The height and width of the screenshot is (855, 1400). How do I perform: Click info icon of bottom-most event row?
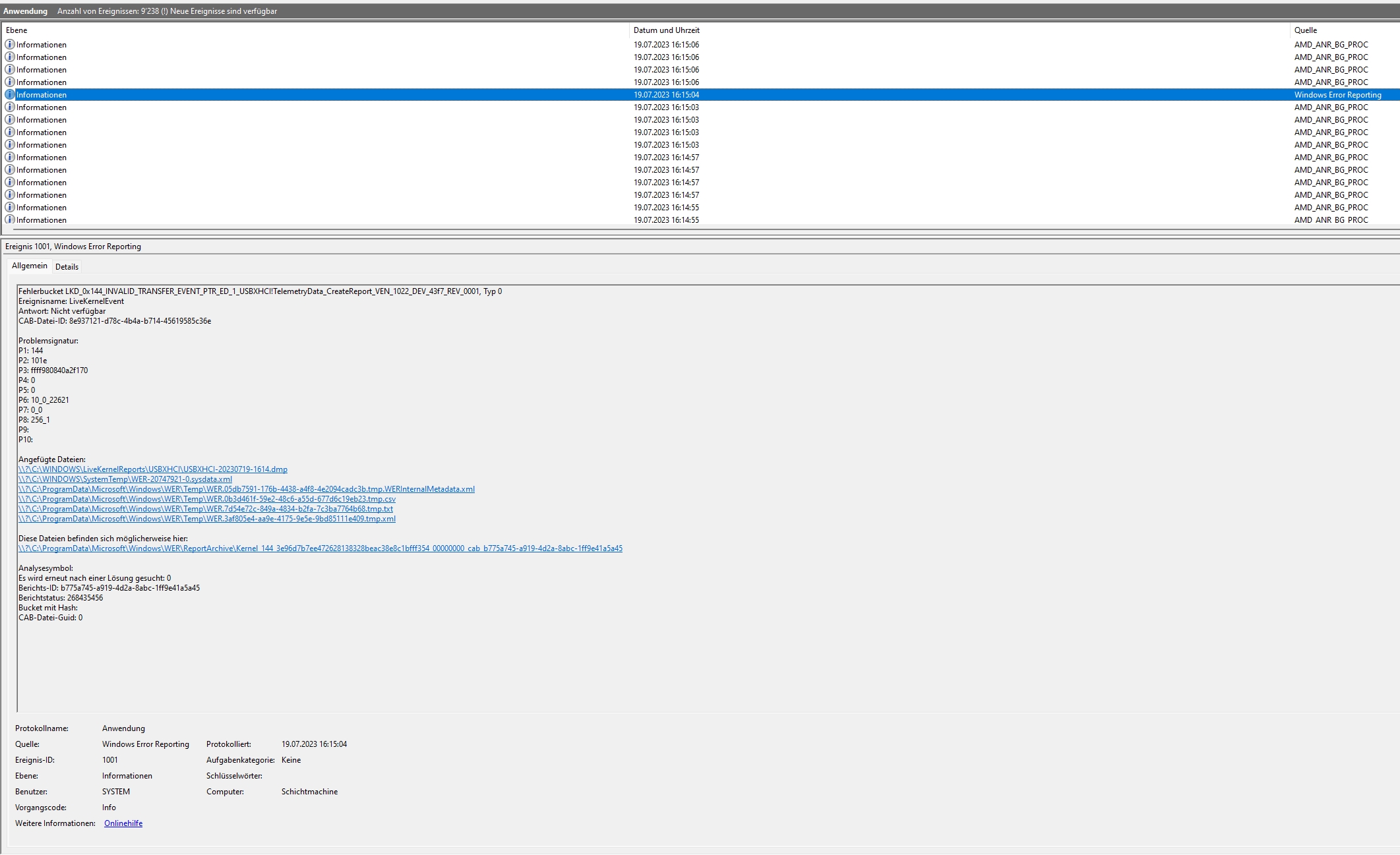point(9,220)
